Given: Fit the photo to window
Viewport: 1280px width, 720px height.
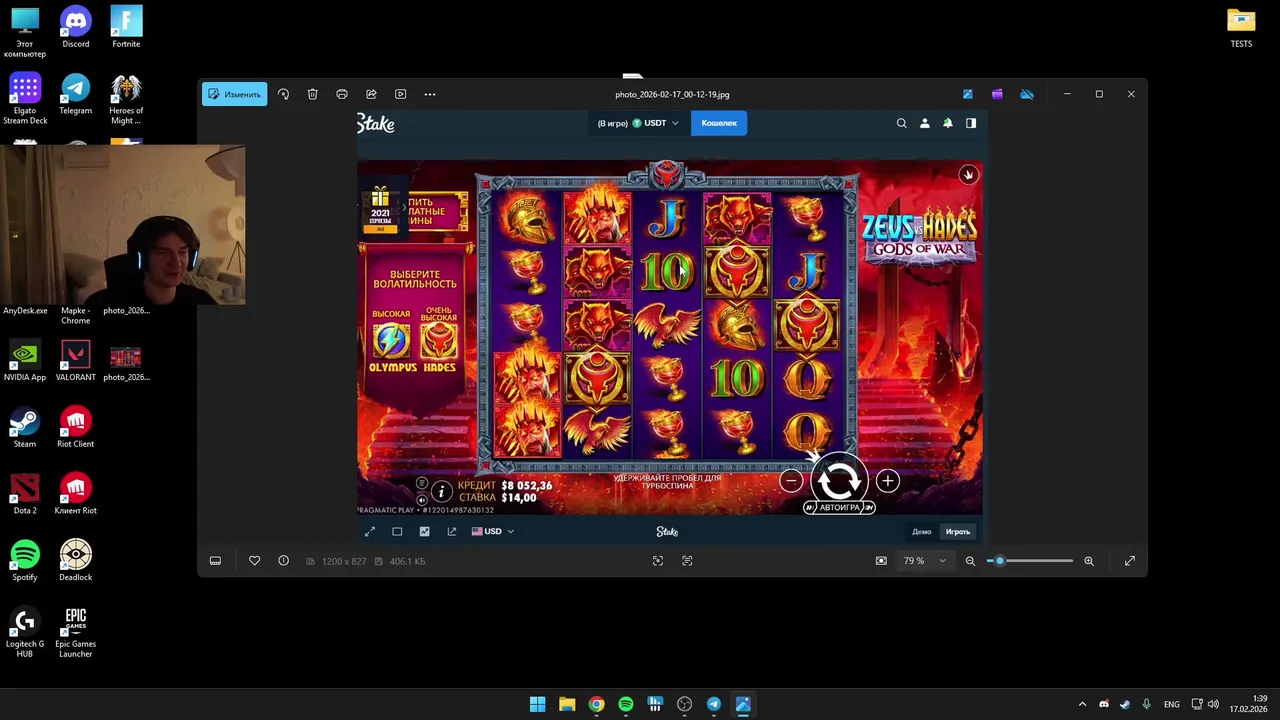Looking at the screenshot, I should click(881, 561).
